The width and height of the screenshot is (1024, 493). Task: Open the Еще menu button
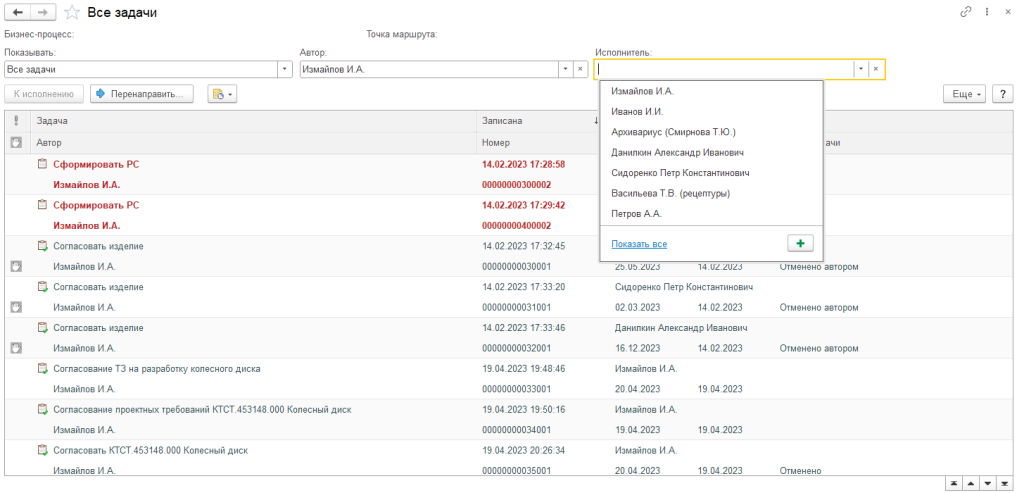pos(964,93)
